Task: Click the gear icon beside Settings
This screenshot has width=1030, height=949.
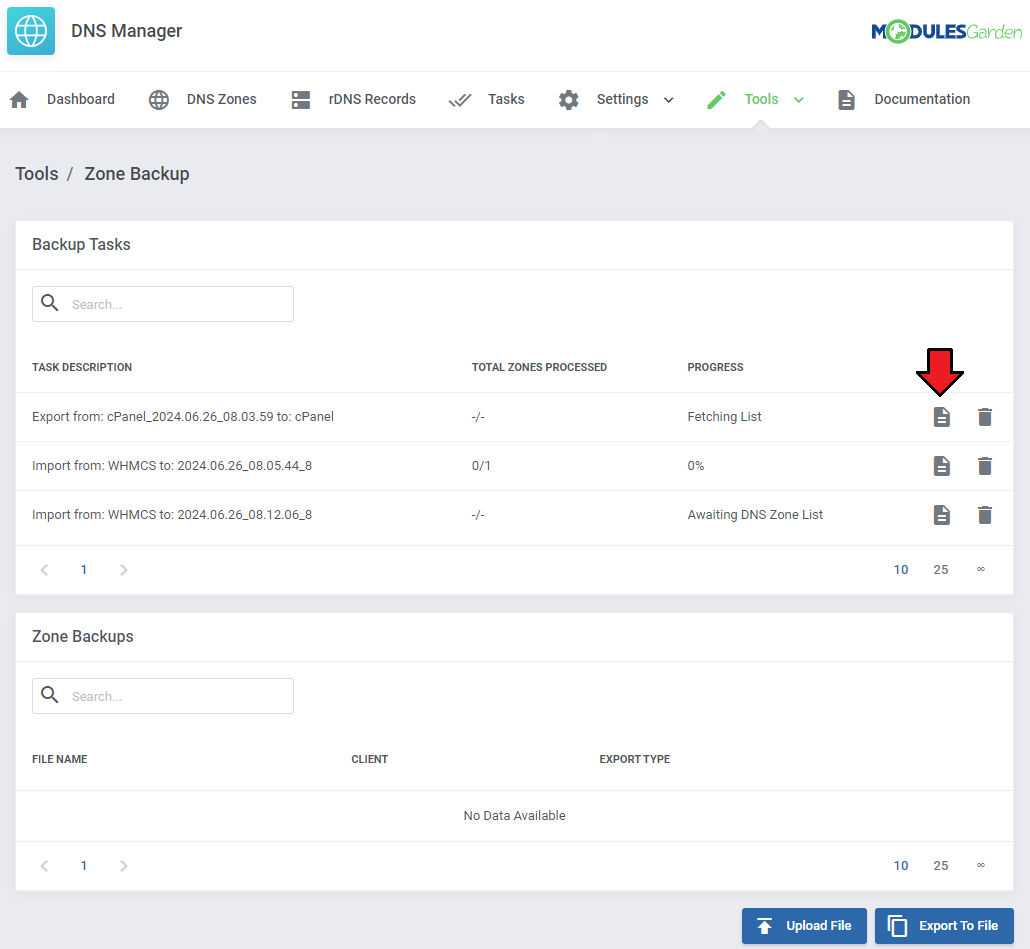Action: 569,100
